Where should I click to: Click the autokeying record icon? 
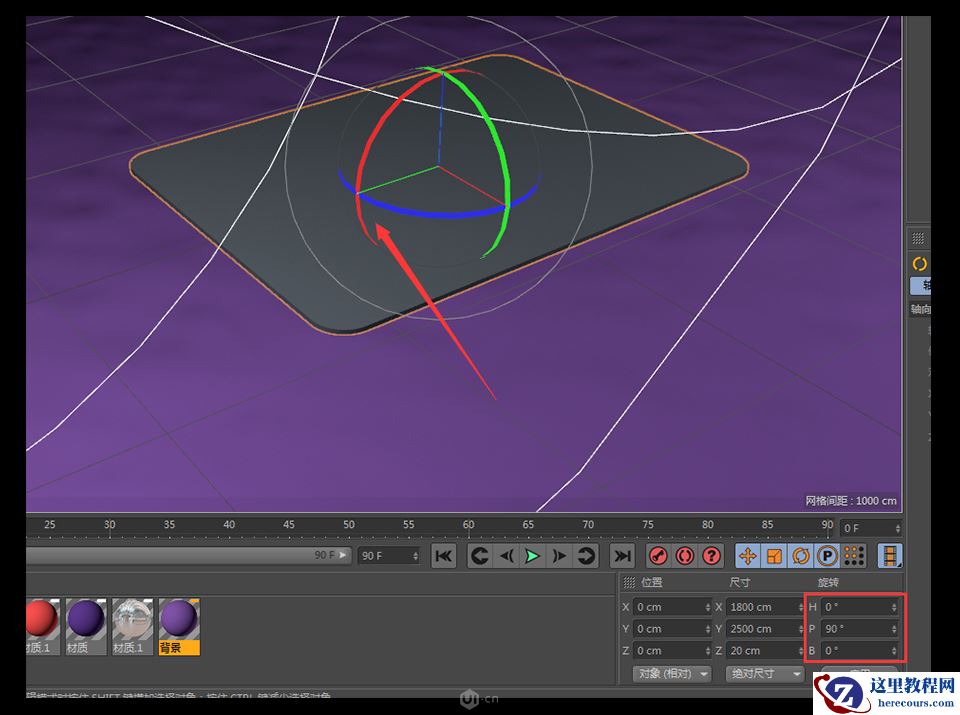tap(686, 556)
